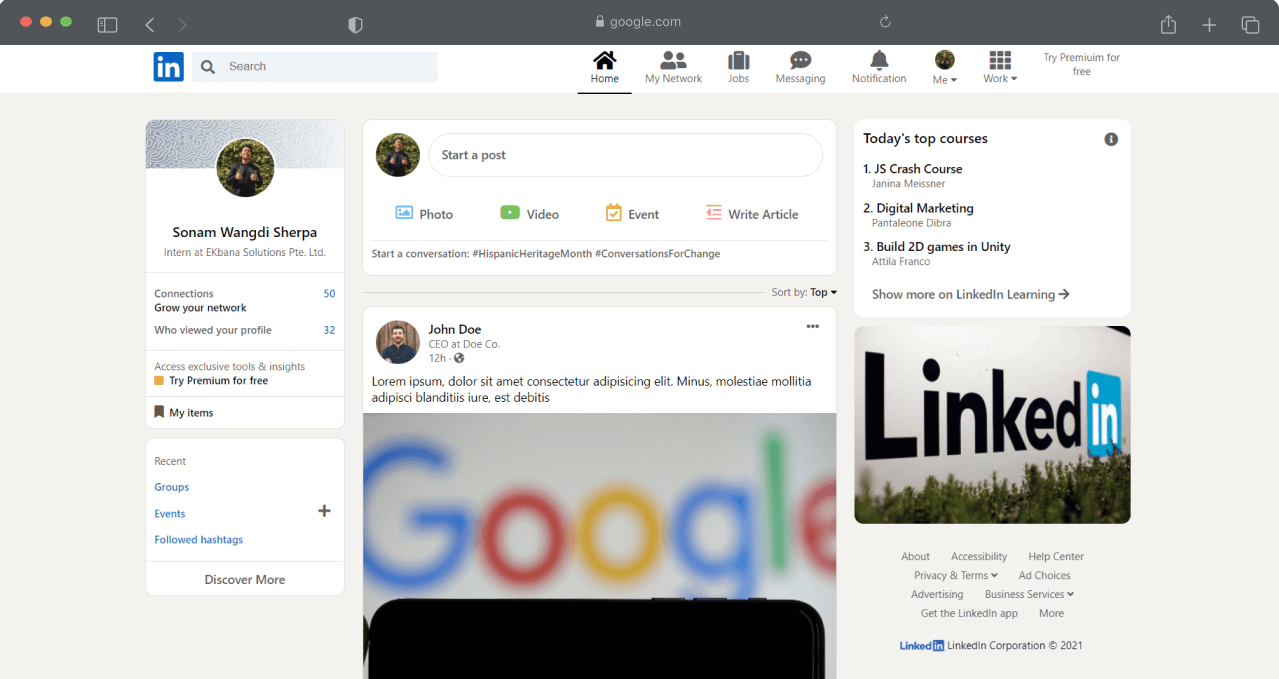Click Write Article button
Viewport: 1279px width, 679px height.
(x=752, y=213)
